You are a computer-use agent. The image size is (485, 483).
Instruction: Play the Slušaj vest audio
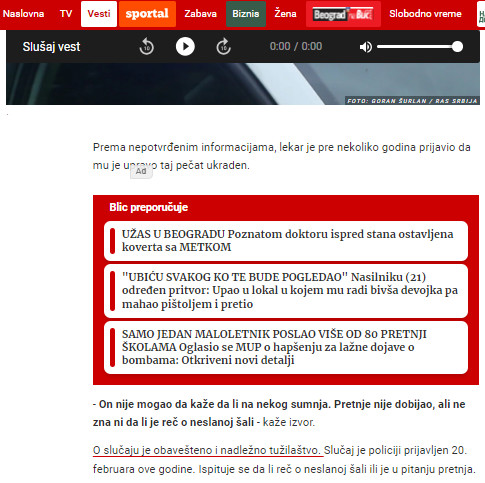[185, 46]
